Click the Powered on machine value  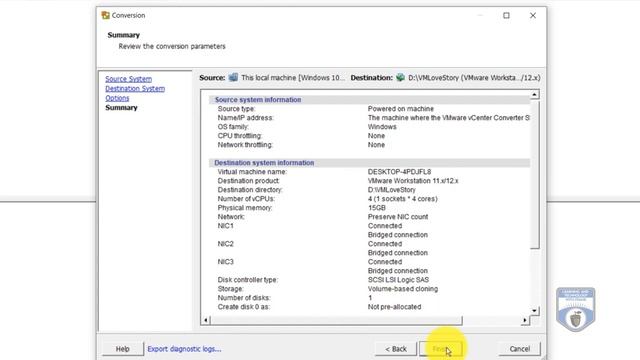pos(401,109)
